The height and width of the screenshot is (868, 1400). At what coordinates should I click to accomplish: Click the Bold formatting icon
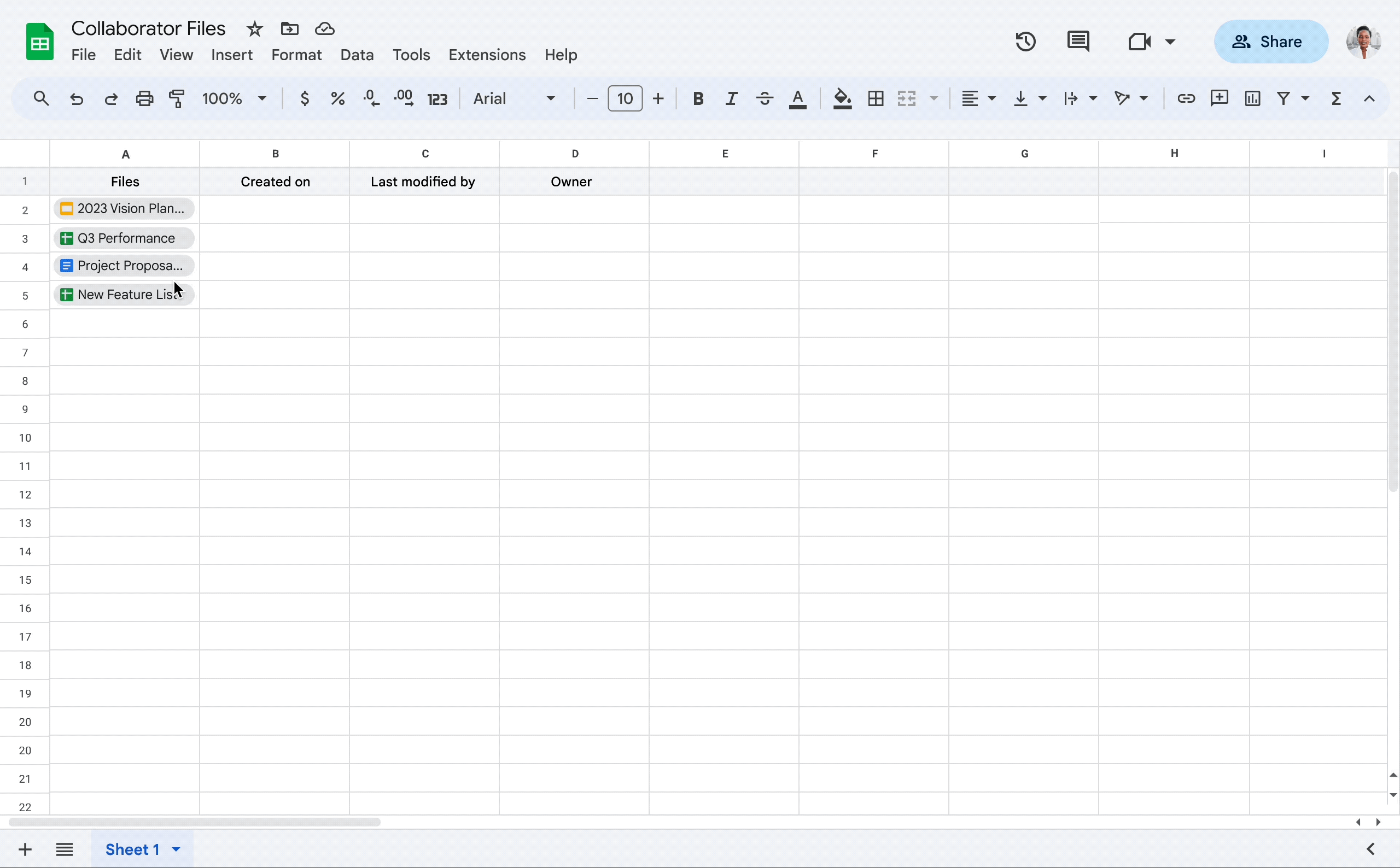(698, 98)
